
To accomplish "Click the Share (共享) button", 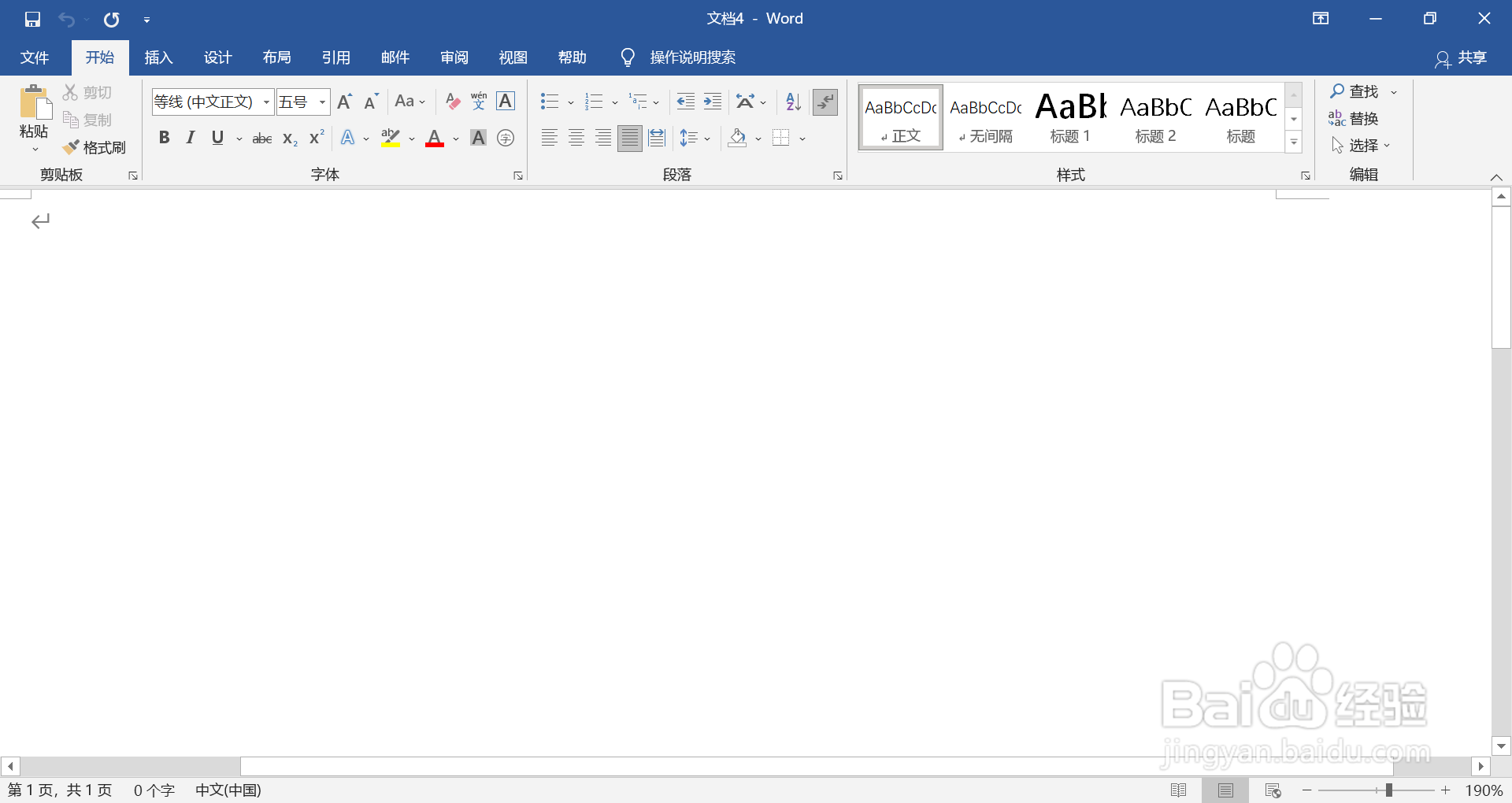I will tap(1461, 57).
